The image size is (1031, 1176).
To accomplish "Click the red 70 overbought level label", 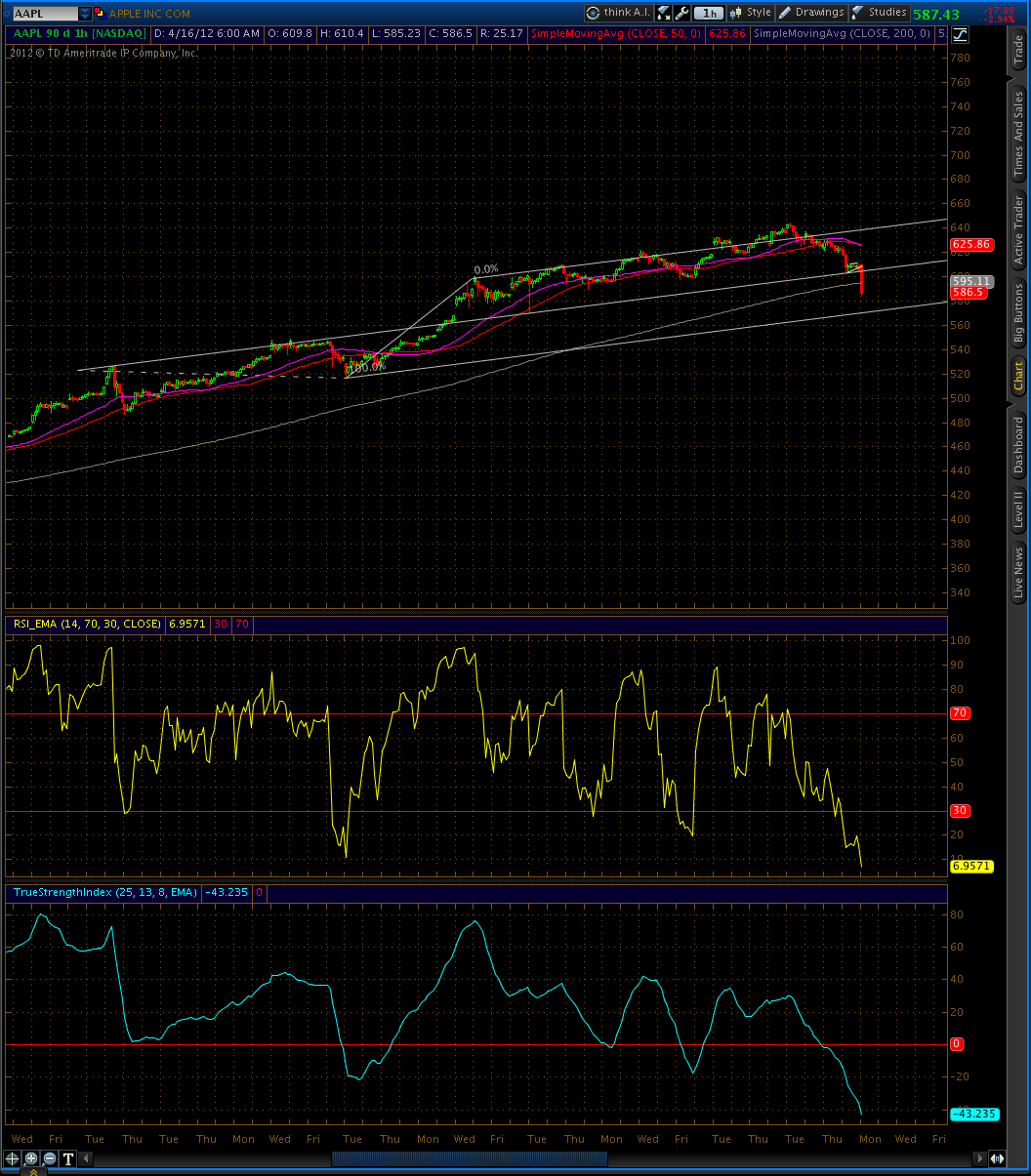I will [959, 713].
